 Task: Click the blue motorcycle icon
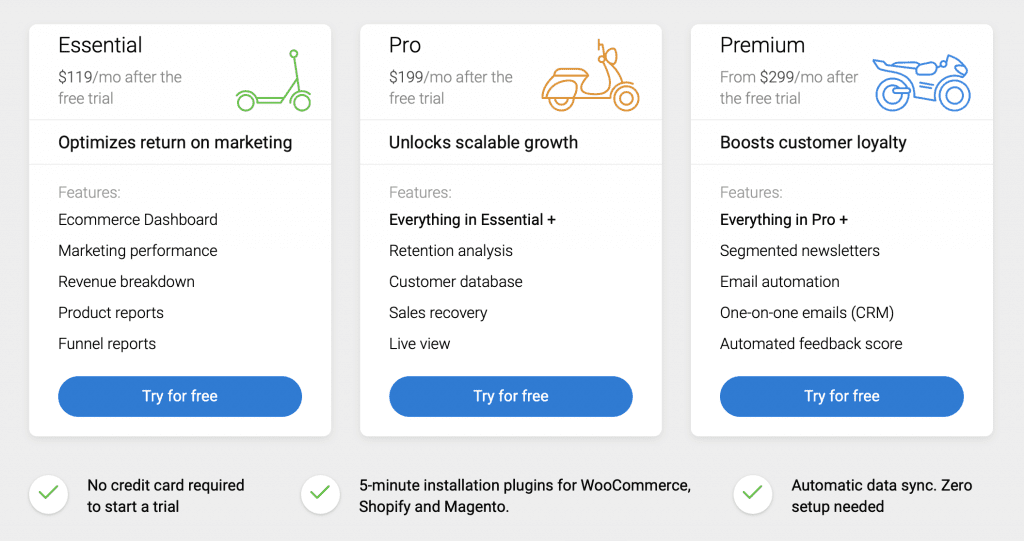[x=921, y=82]
